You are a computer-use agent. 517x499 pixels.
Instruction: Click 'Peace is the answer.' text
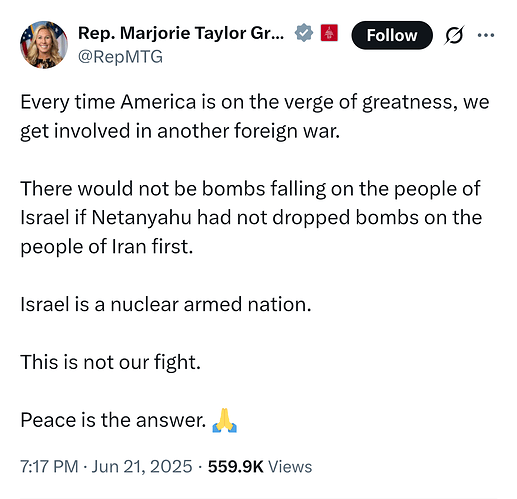113,420
